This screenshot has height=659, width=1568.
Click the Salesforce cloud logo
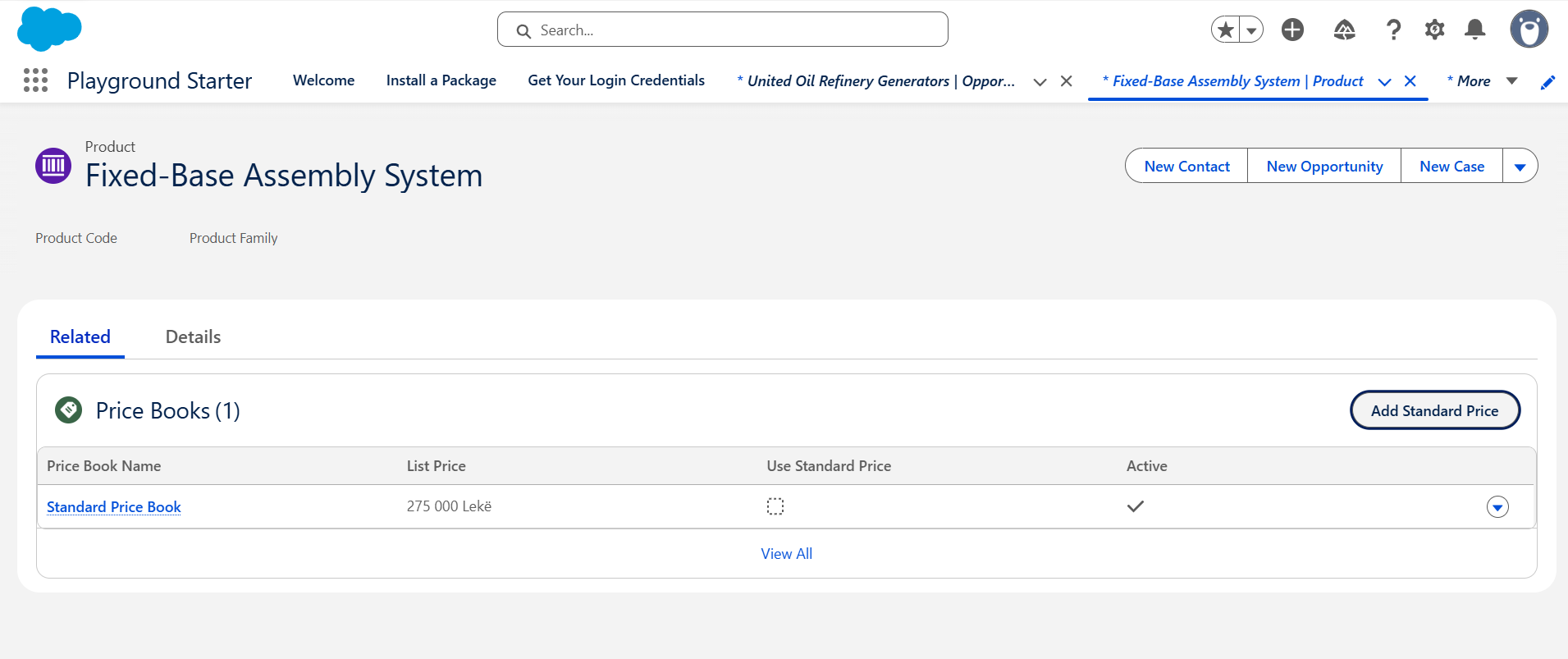[49, 29]
